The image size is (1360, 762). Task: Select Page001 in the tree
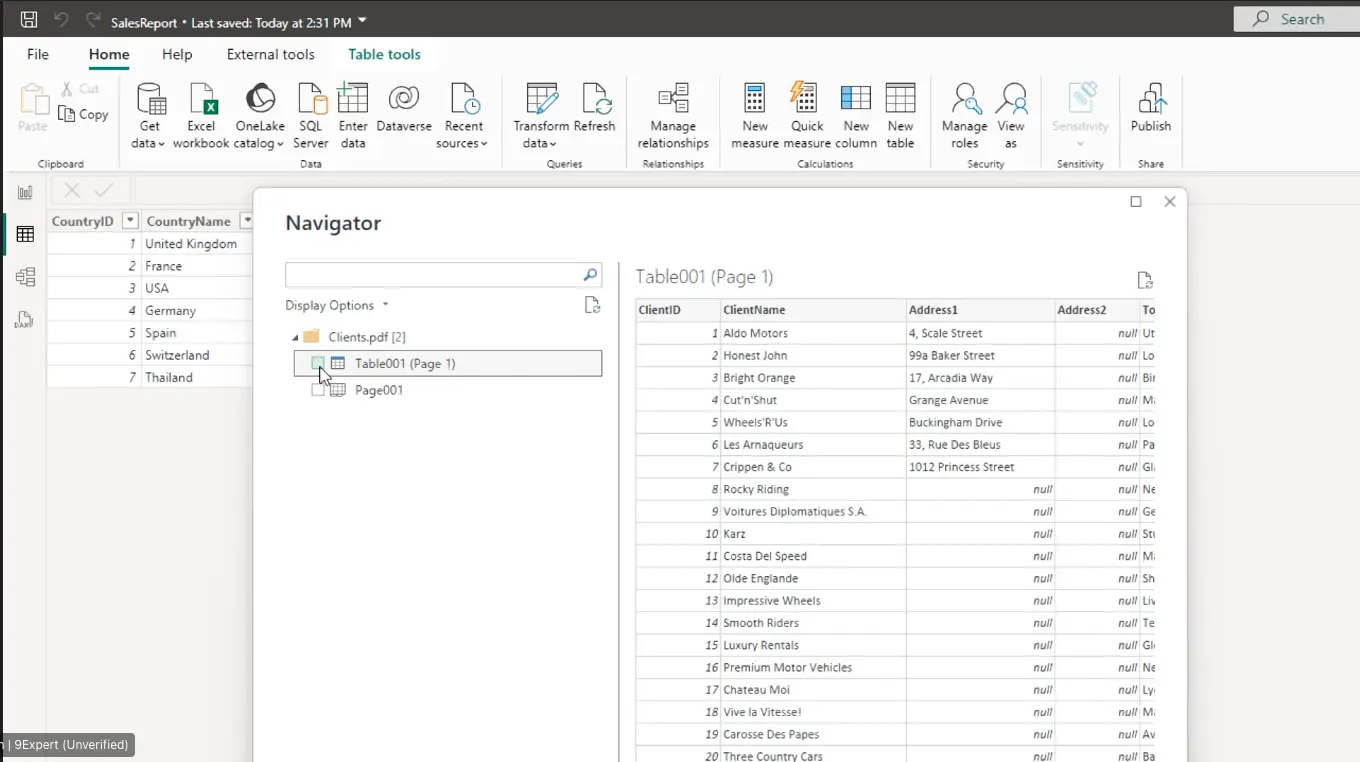(x=379, y=390)
